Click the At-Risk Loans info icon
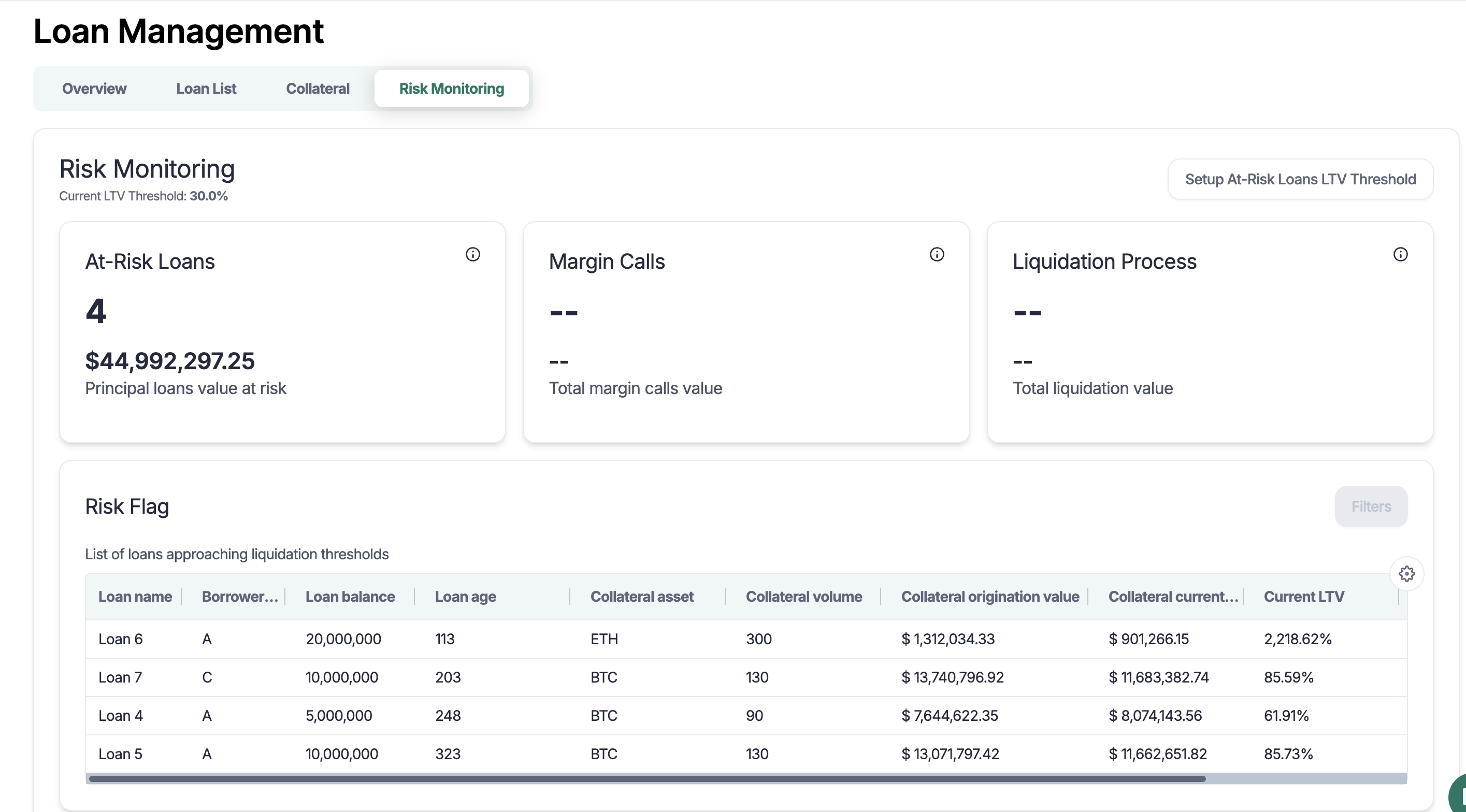The height and width of the screenshot is (812, 1466). [x=472, y=254]
